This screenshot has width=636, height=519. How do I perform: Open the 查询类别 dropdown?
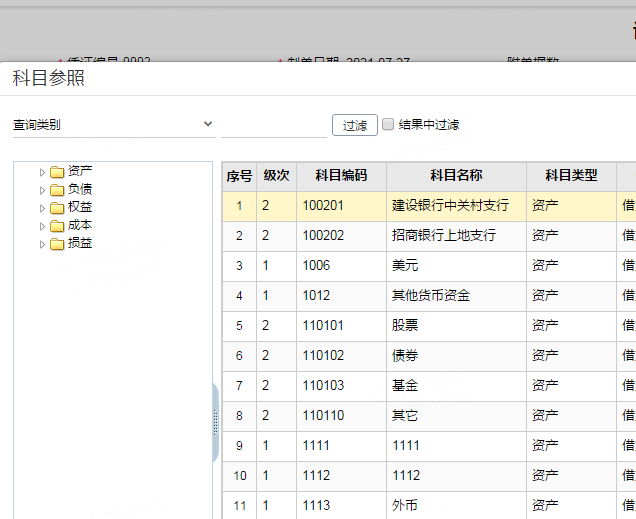114,124
